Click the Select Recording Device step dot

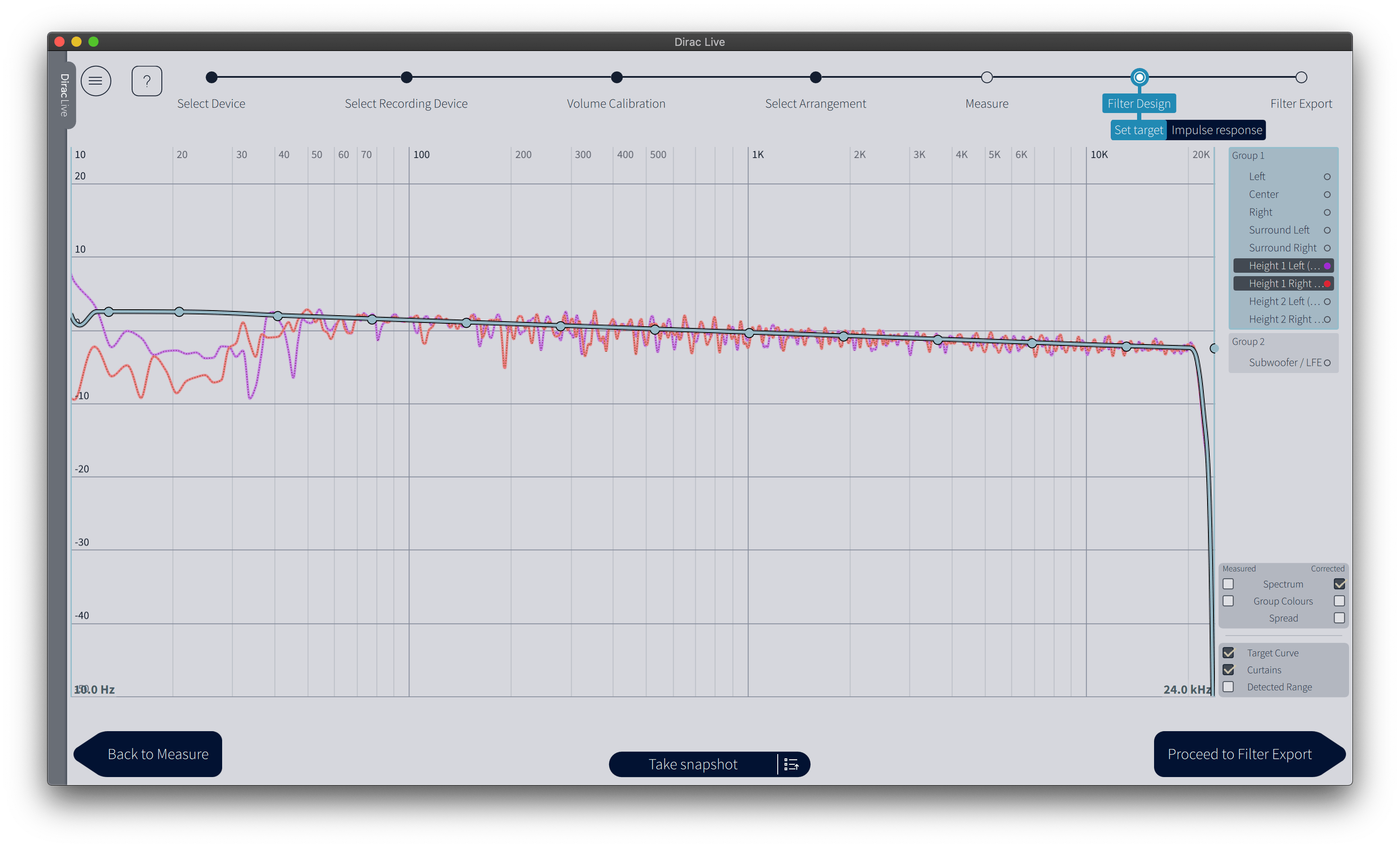tap(406, 77)
